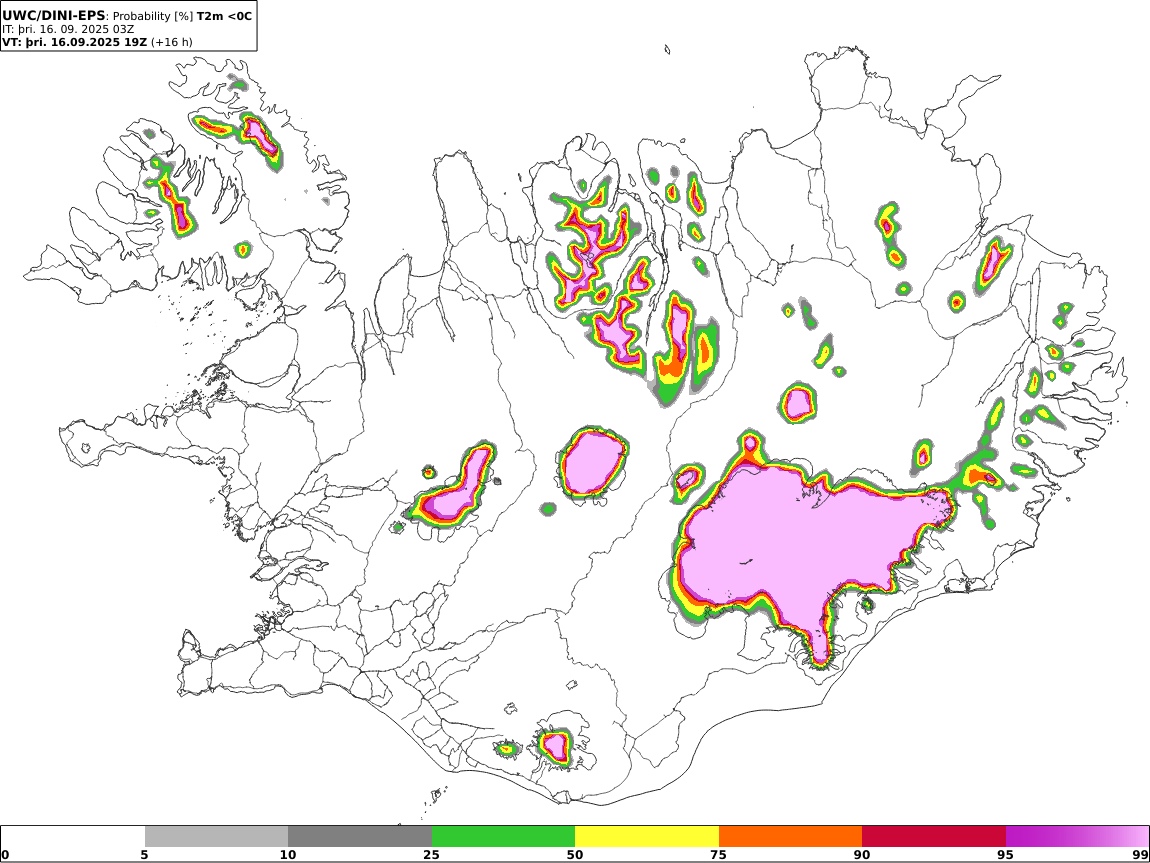Click the 'T2m <0C' parameter label
This screenshot has width=1150, height=863.
[x=224, y=15]
